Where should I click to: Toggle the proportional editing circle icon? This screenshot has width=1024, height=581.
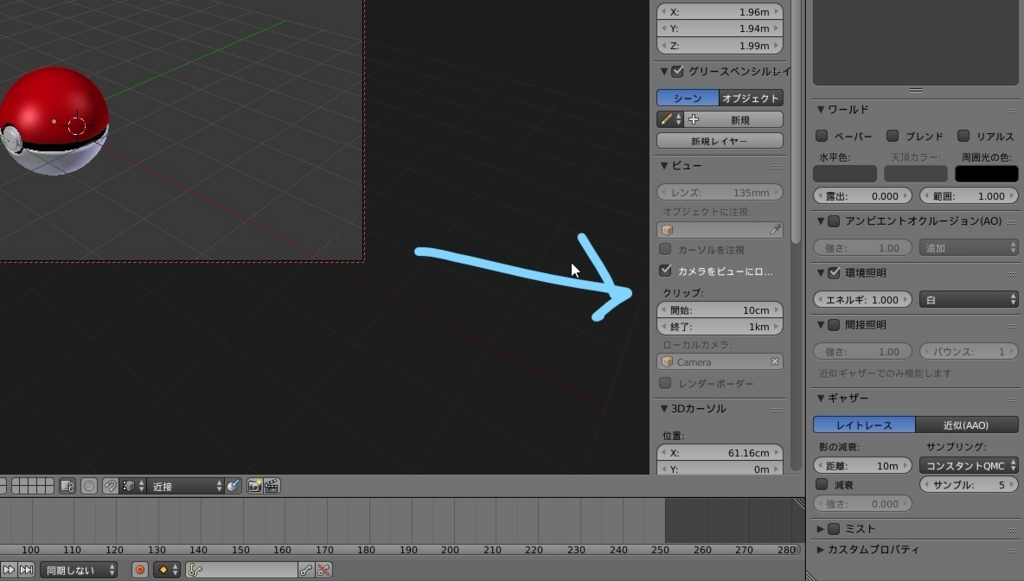coord(89,486)
